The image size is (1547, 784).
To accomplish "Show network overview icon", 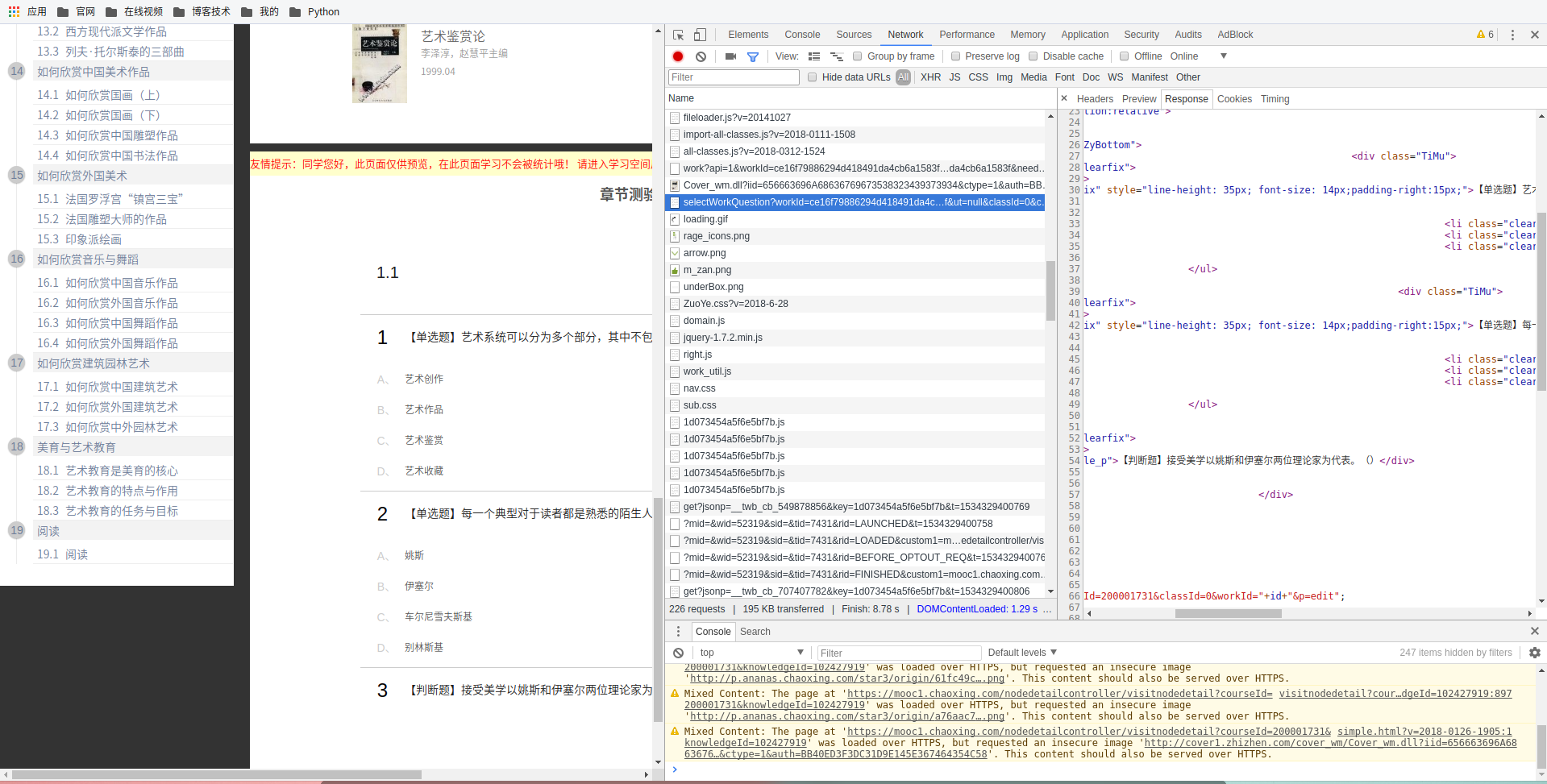I will click(836, 56).
